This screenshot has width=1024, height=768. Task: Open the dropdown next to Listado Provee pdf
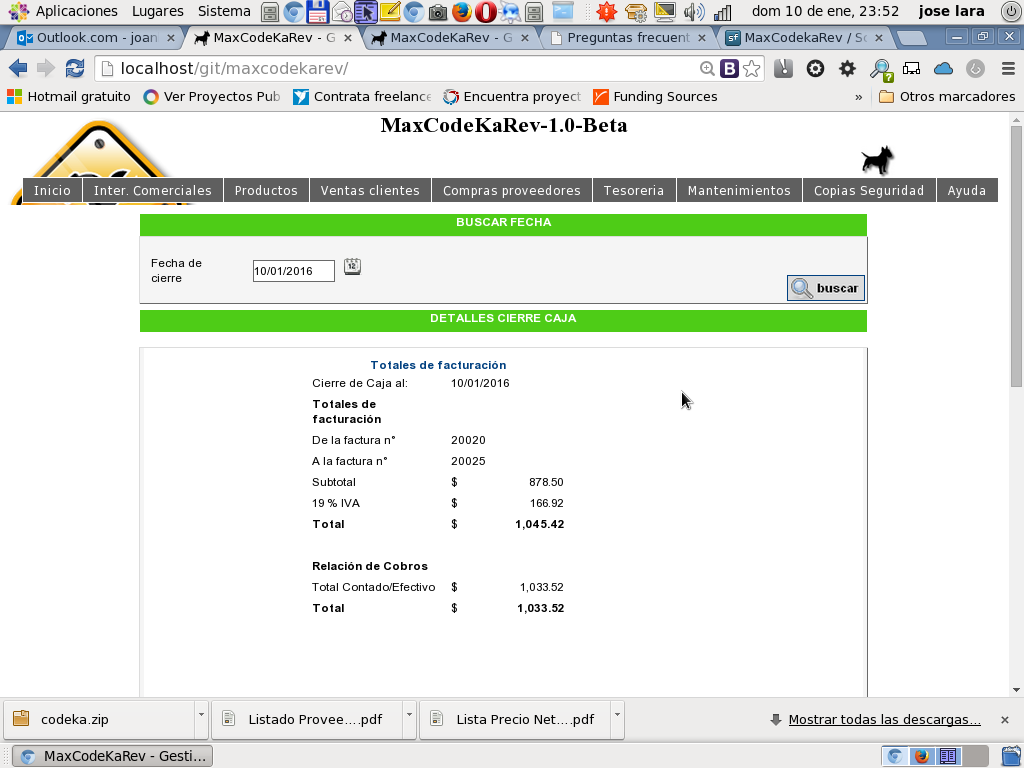click(x=410, y=719)
